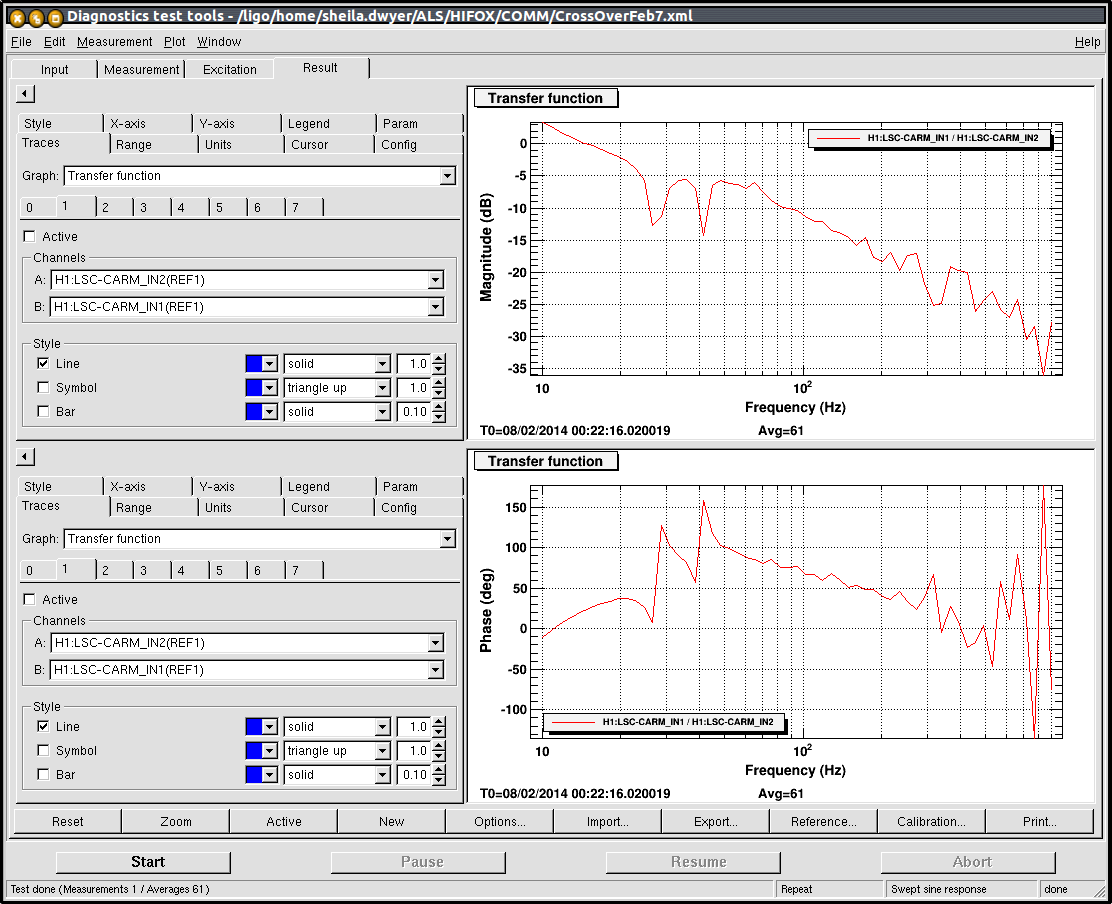The width and height of the screenshot is (1112, 904).
Task: Open the Measurement menu
Action: (x=114, y=42)
